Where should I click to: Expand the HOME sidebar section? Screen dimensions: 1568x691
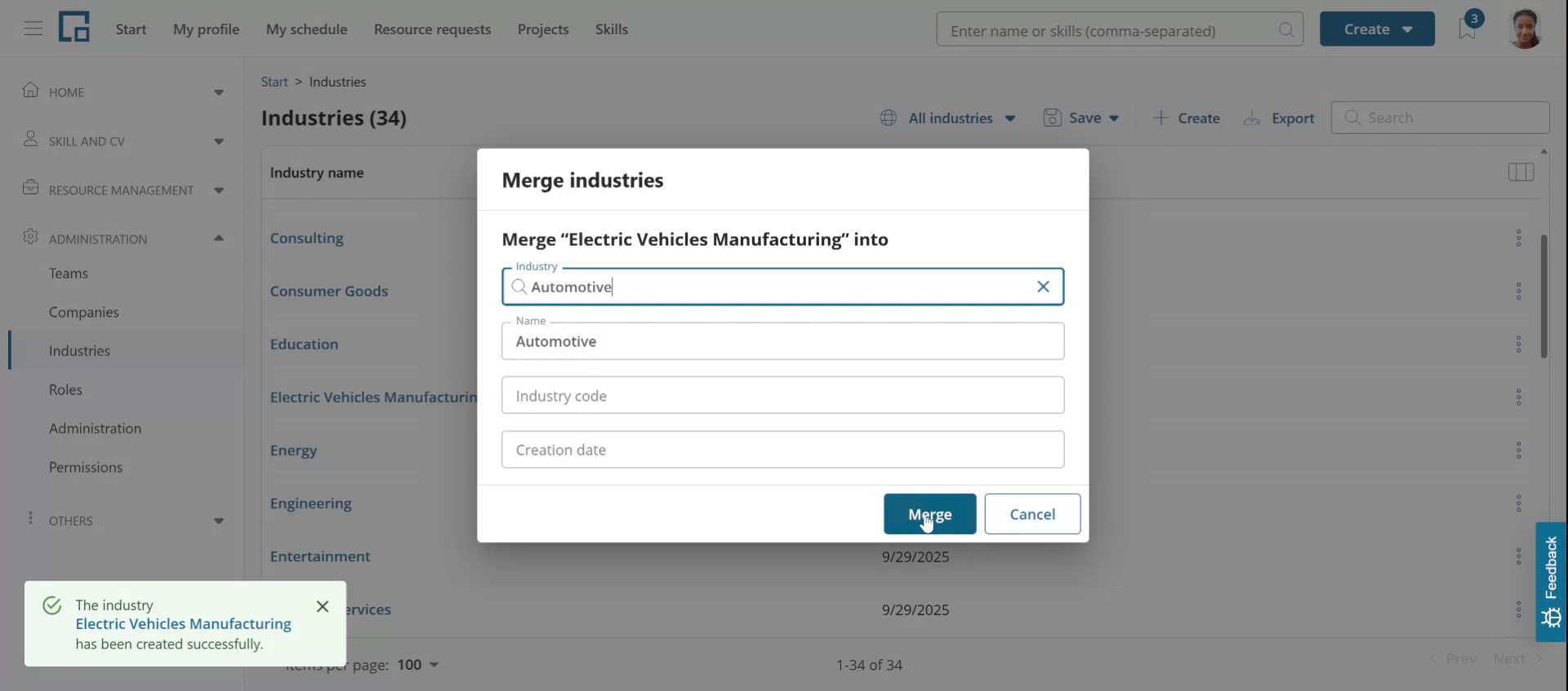point(218,92)
